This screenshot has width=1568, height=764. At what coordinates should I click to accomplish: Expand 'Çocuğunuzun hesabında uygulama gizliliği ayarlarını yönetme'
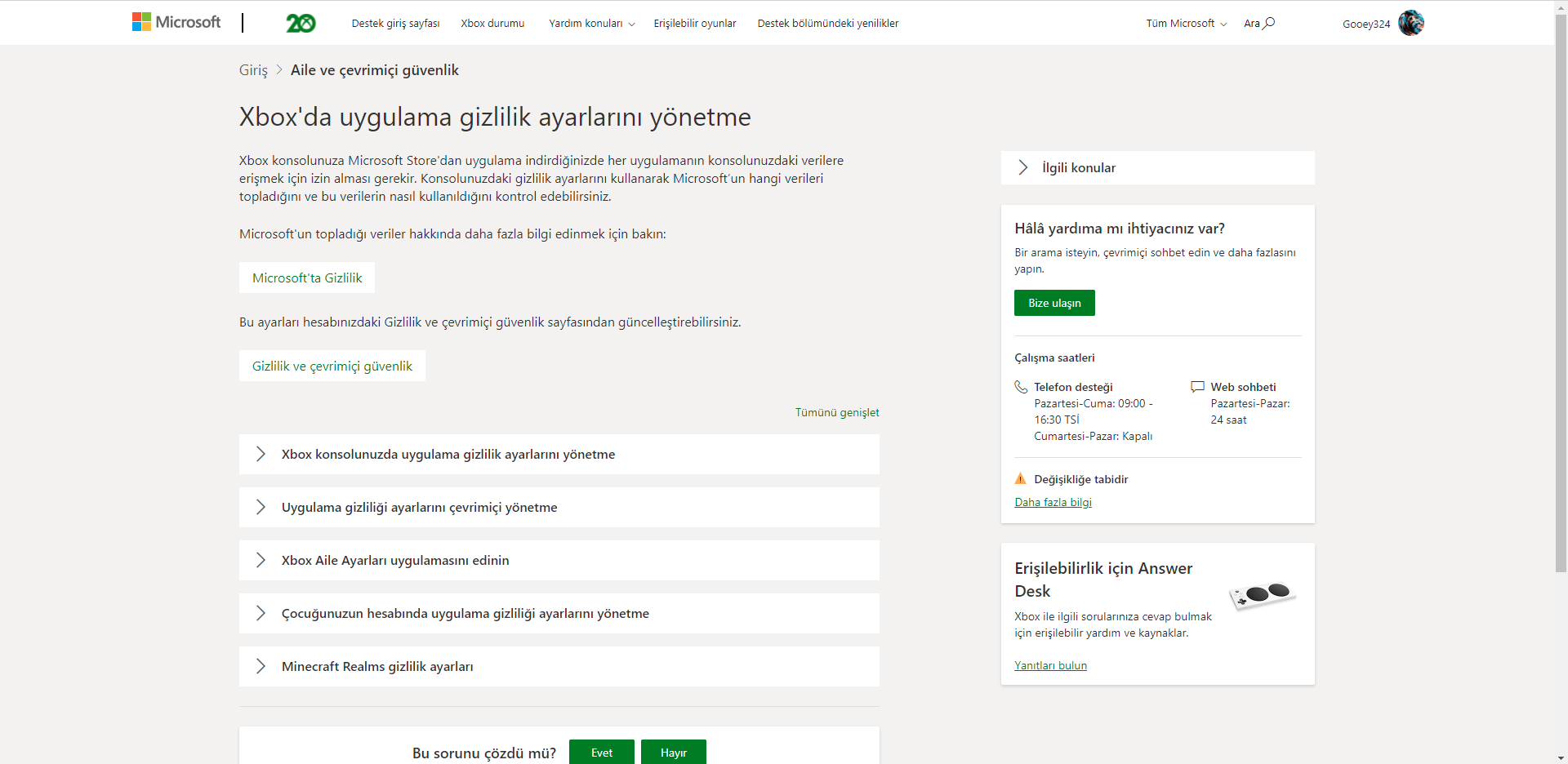pyautogui.click(x=559, y=613)
